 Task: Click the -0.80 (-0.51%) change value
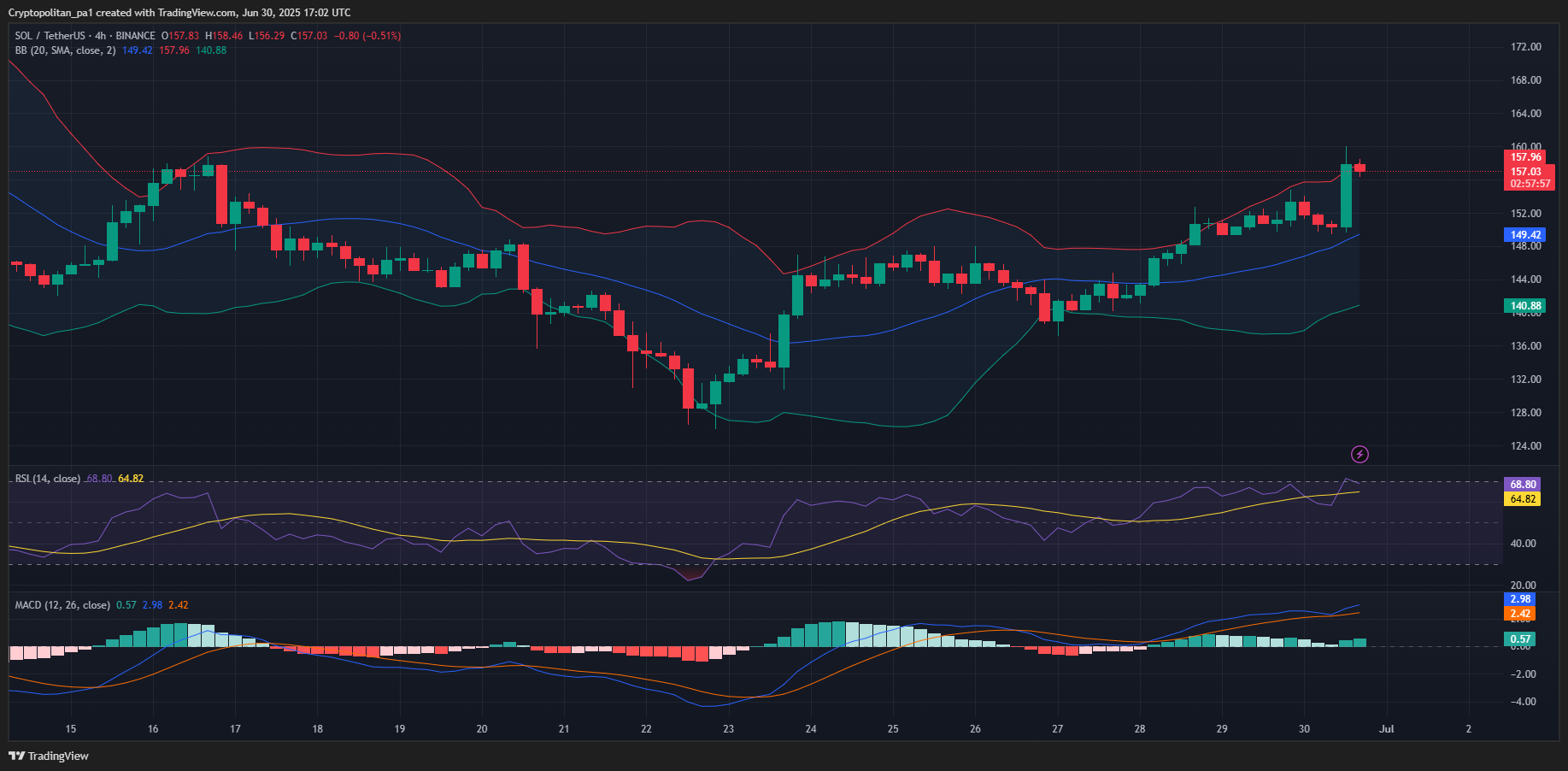(x=367, y=36)
